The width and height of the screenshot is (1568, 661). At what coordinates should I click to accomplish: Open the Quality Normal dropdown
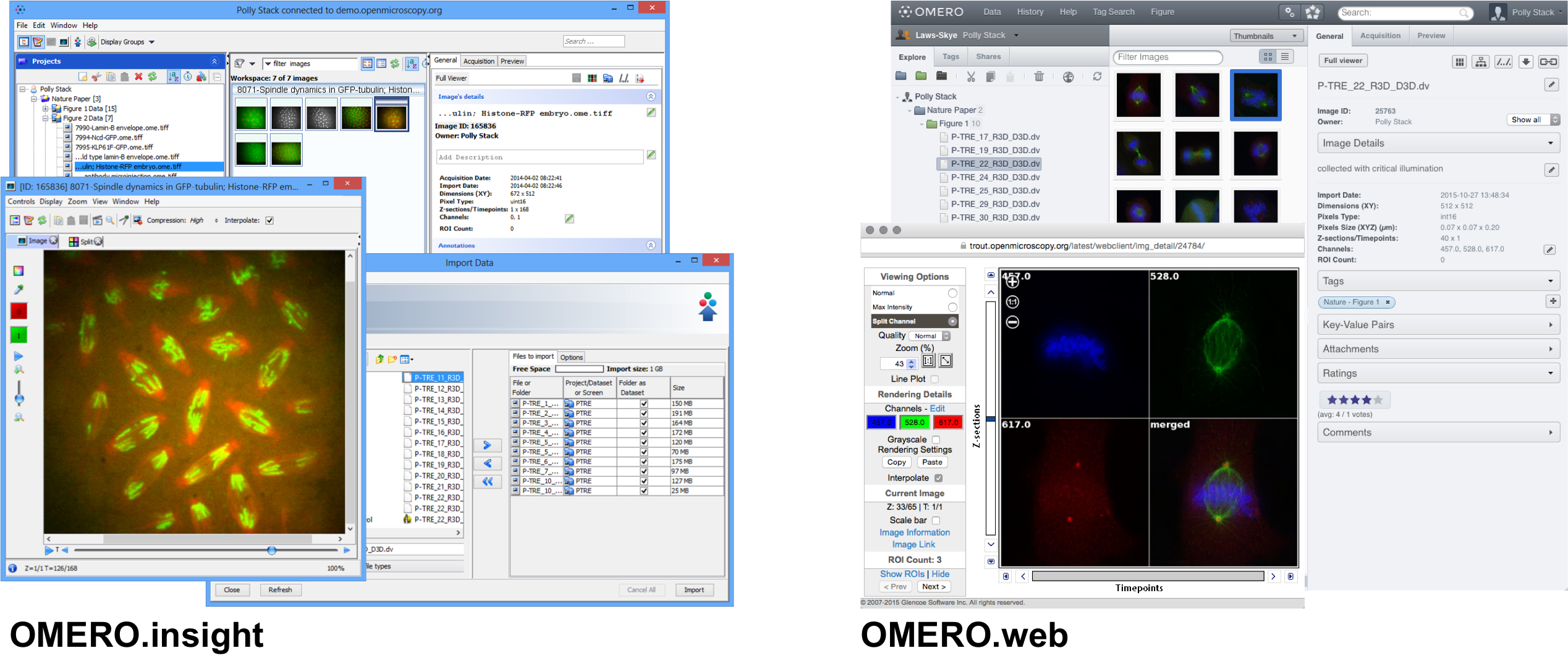click(930, 336)
